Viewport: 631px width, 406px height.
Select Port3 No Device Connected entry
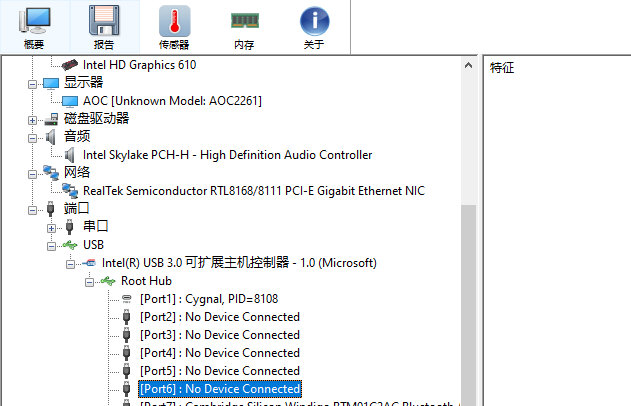point(220,335)
